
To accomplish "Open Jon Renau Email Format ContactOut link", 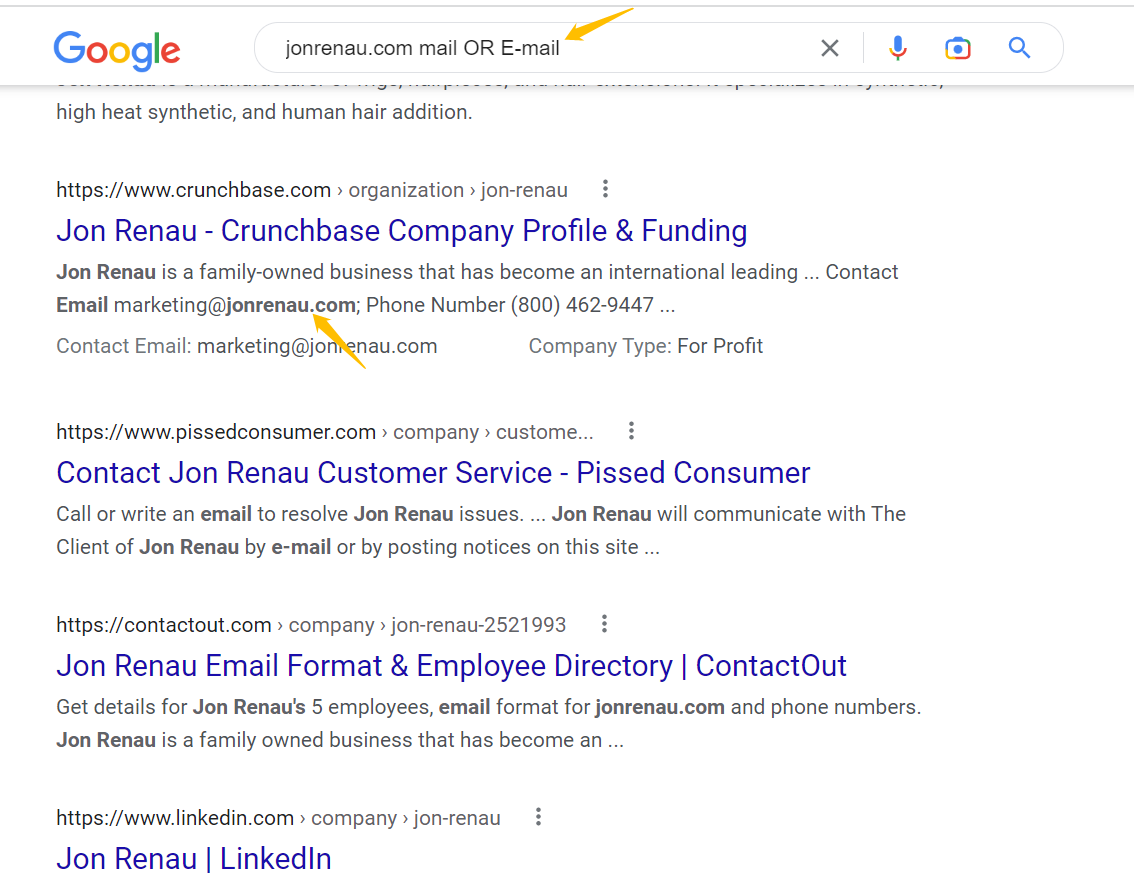I will [451, 666].
